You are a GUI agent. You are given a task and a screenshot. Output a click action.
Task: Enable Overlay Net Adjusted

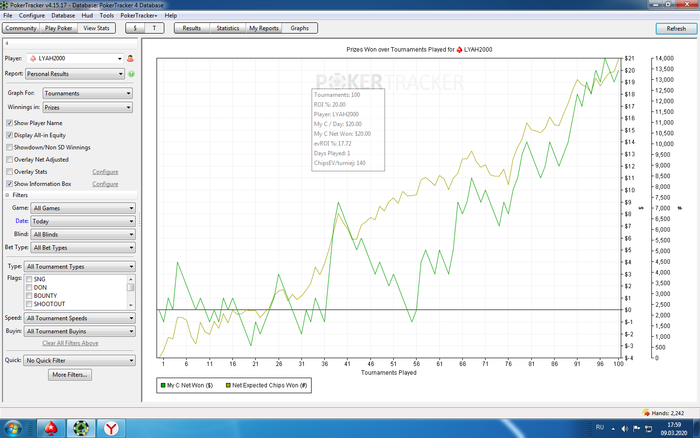(x=9, y=159)
